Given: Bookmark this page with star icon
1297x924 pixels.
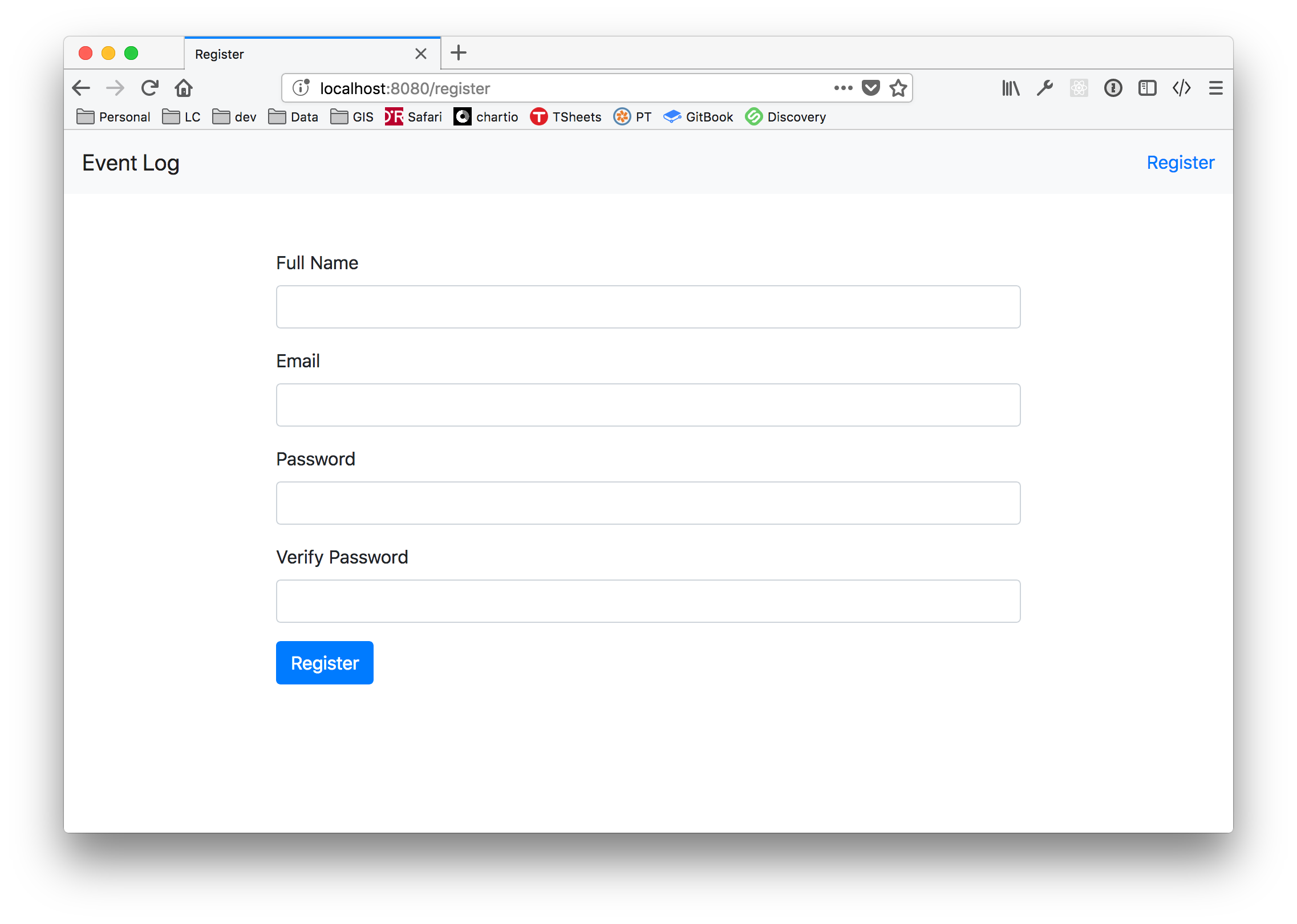Looking at the screenshot, I should coord(898,88).
